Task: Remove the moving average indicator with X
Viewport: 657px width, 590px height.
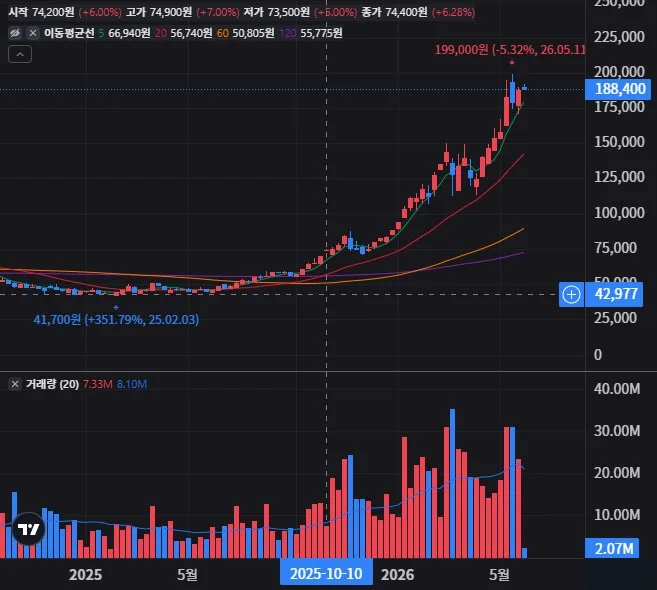Action: [x=33, y=33]
